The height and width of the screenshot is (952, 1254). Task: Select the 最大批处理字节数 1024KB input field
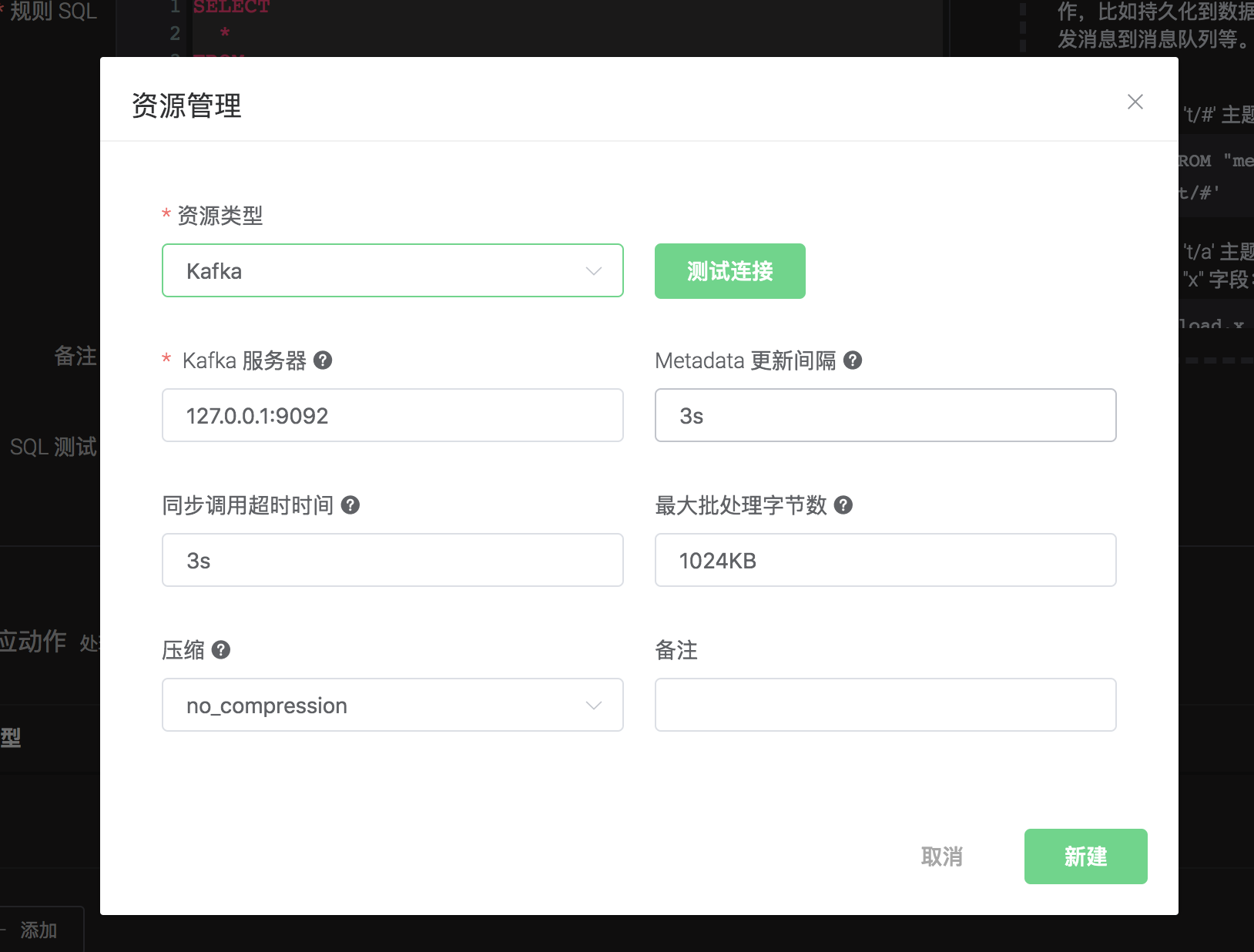click(x=885, y=560)
